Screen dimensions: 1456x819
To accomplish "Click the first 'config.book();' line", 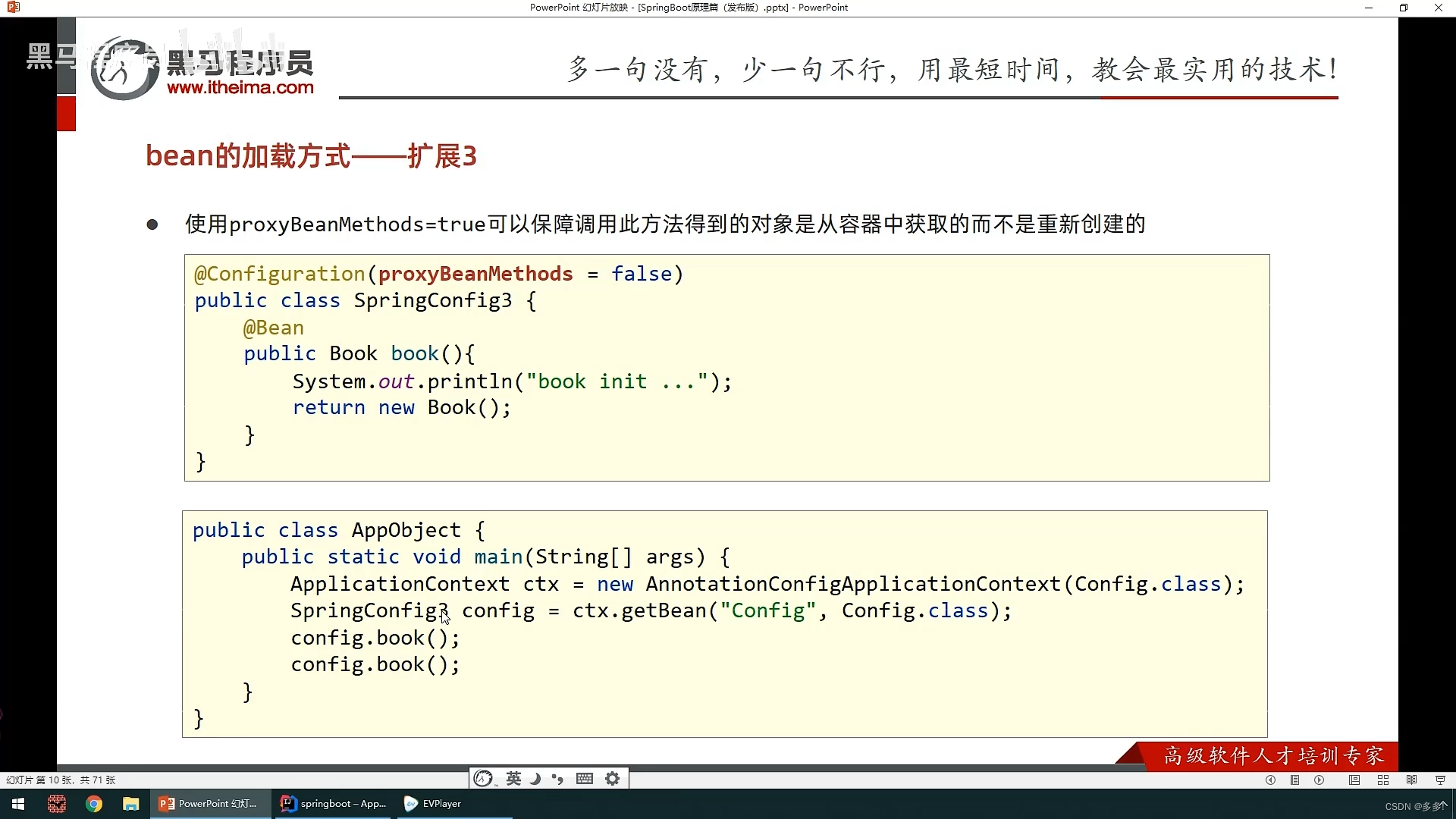I will pos(375,638).
